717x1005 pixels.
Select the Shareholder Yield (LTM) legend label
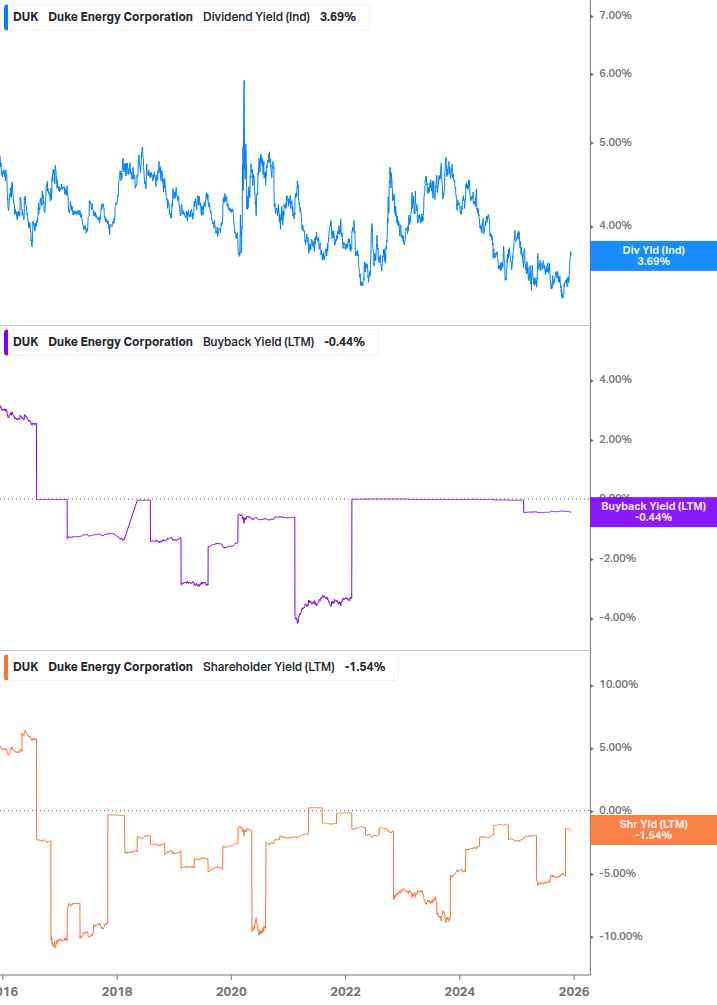tap(268, 667)
